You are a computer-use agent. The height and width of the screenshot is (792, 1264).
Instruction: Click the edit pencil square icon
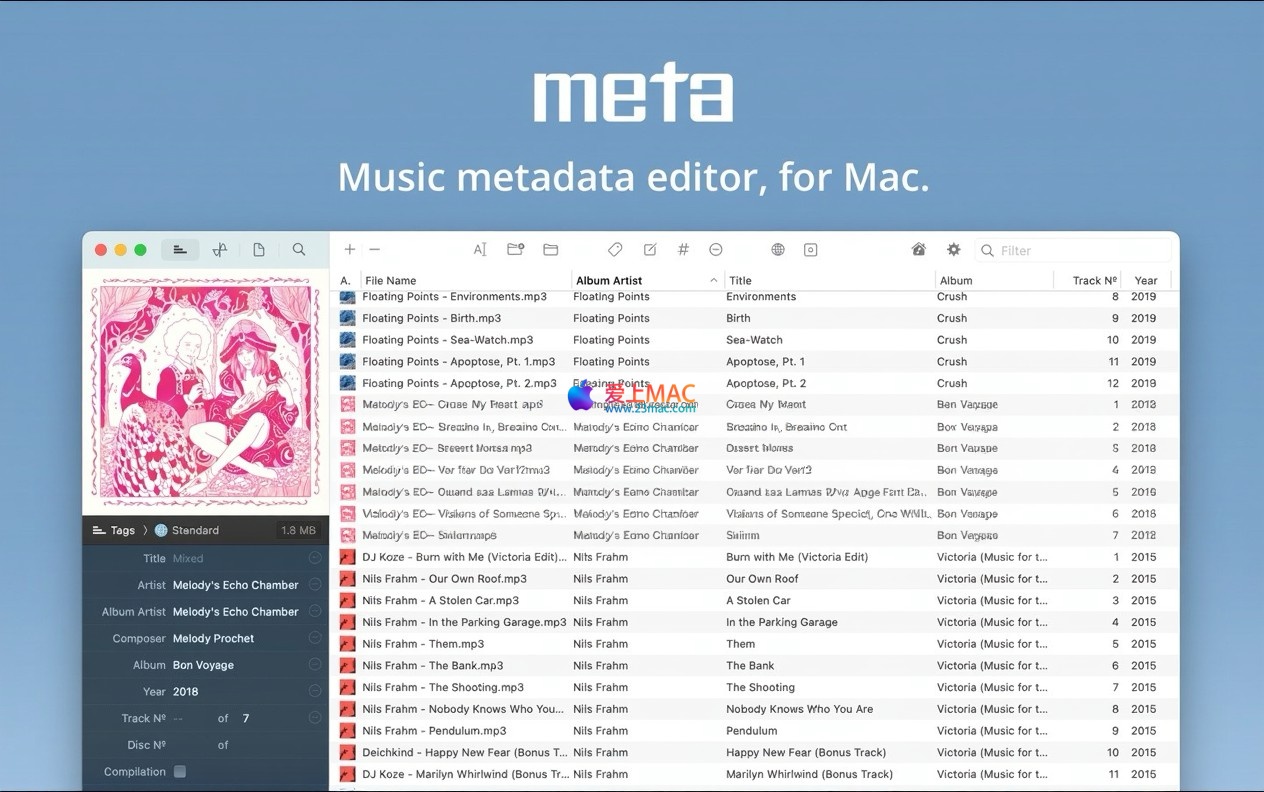[x=650, y=250]
